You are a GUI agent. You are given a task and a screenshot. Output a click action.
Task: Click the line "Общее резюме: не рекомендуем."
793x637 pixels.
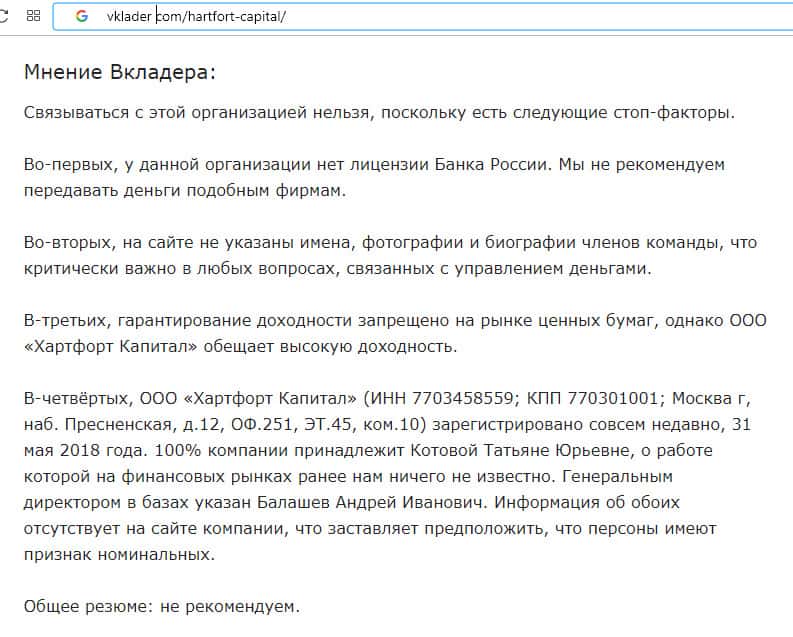pos(162,607)
